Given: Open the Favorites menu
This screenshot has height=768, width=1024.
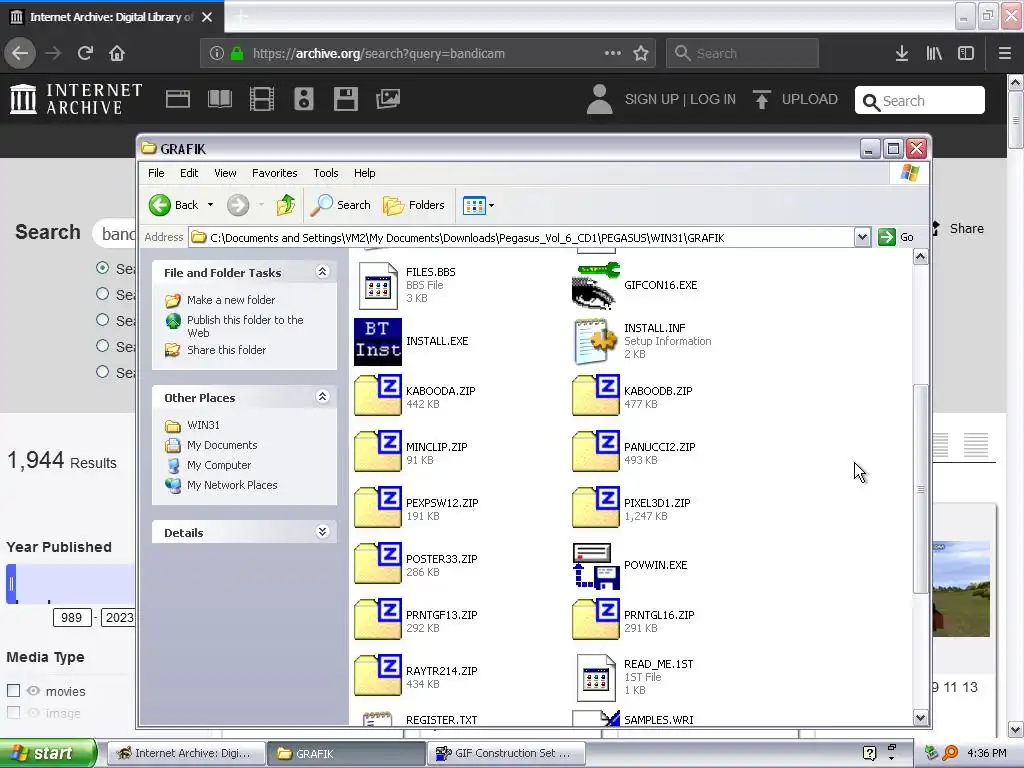Looking at the screenshot, I should point(274,173).
